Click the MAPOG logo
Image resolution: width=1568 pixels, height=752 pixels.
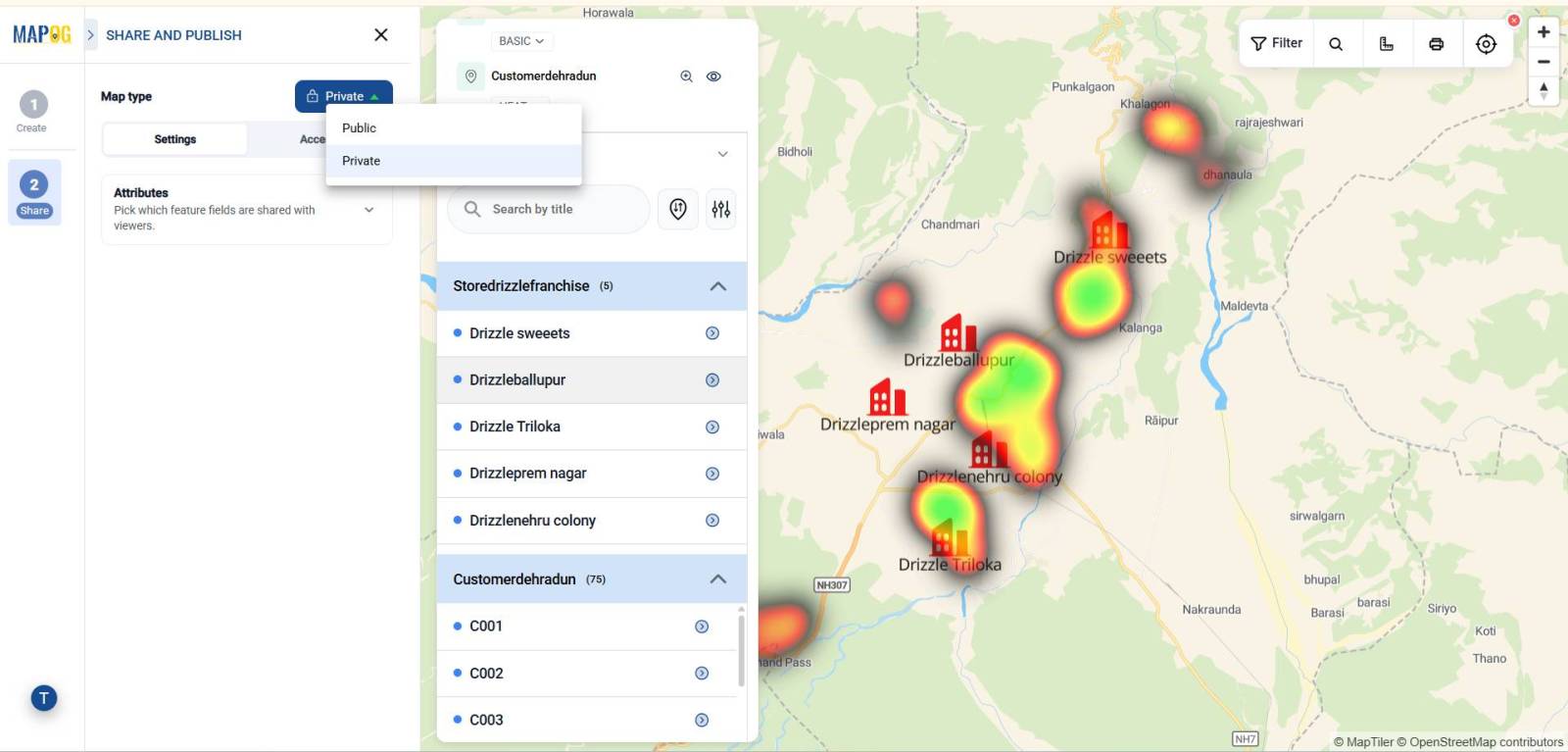41,34
